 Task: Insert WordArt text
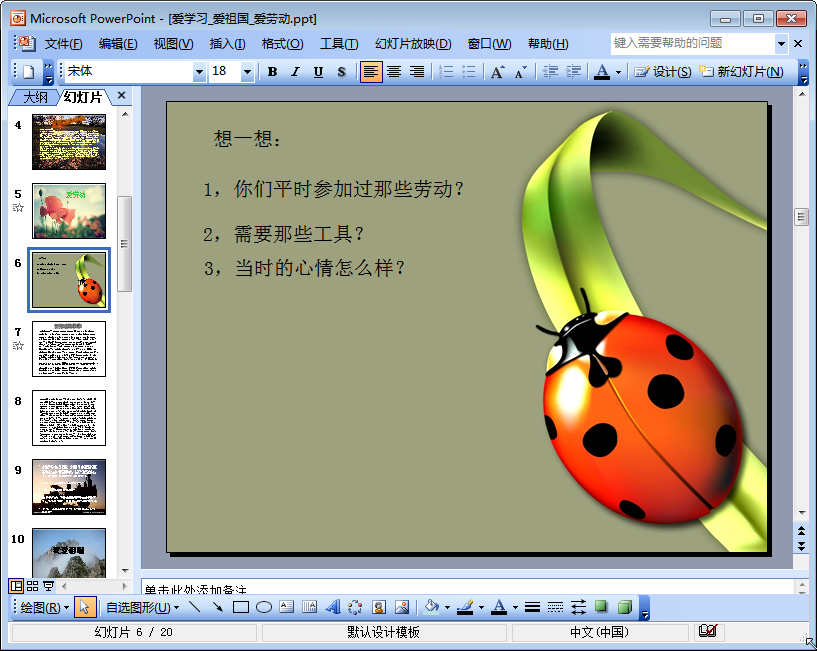[x=333, y=607]
